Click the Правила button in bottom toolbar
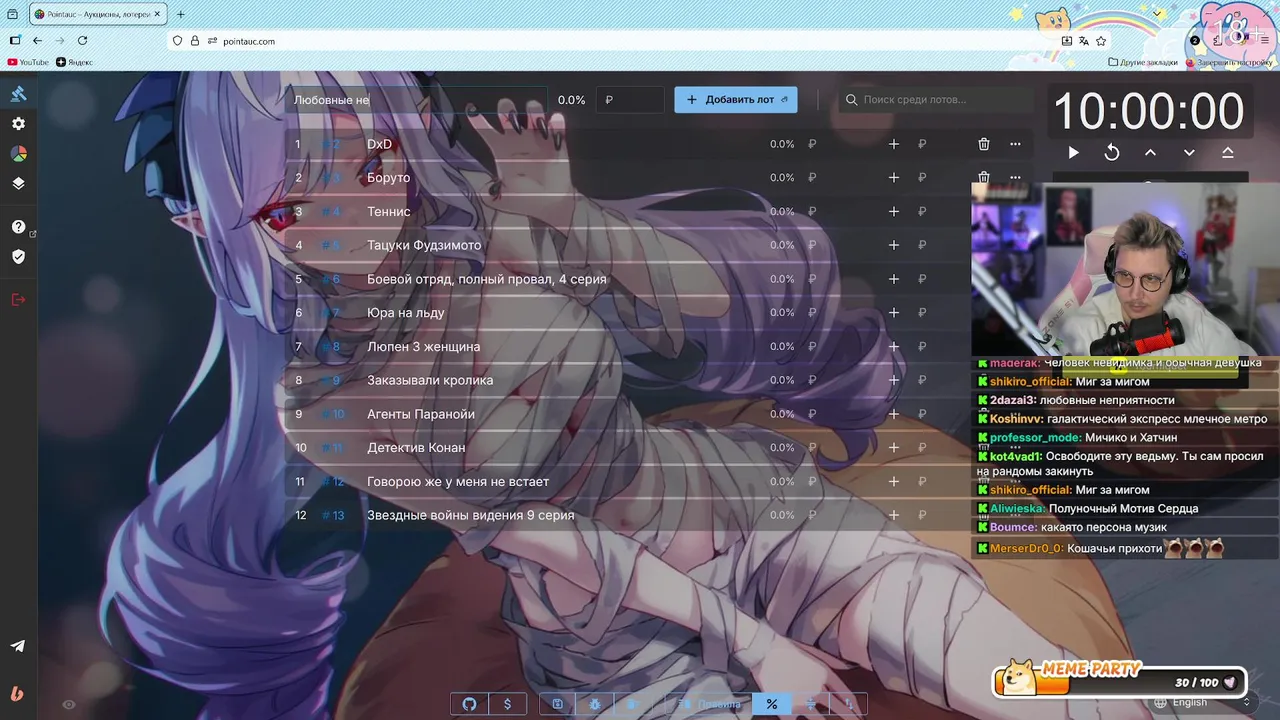The width and height of the screenshot is (1280, 720). coord(710,704)
